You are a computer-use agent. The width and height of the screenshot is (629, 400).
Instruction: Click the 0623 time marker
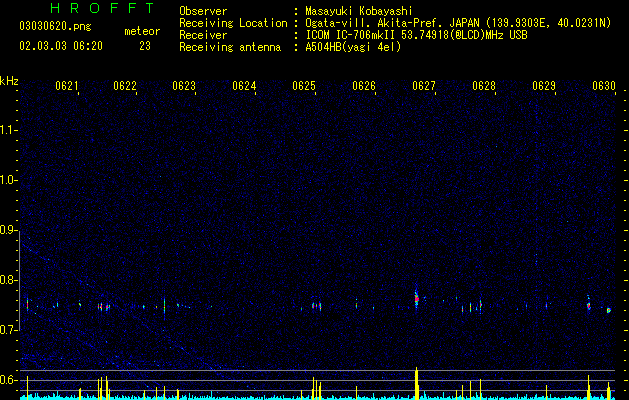click(x=184, y=86)
